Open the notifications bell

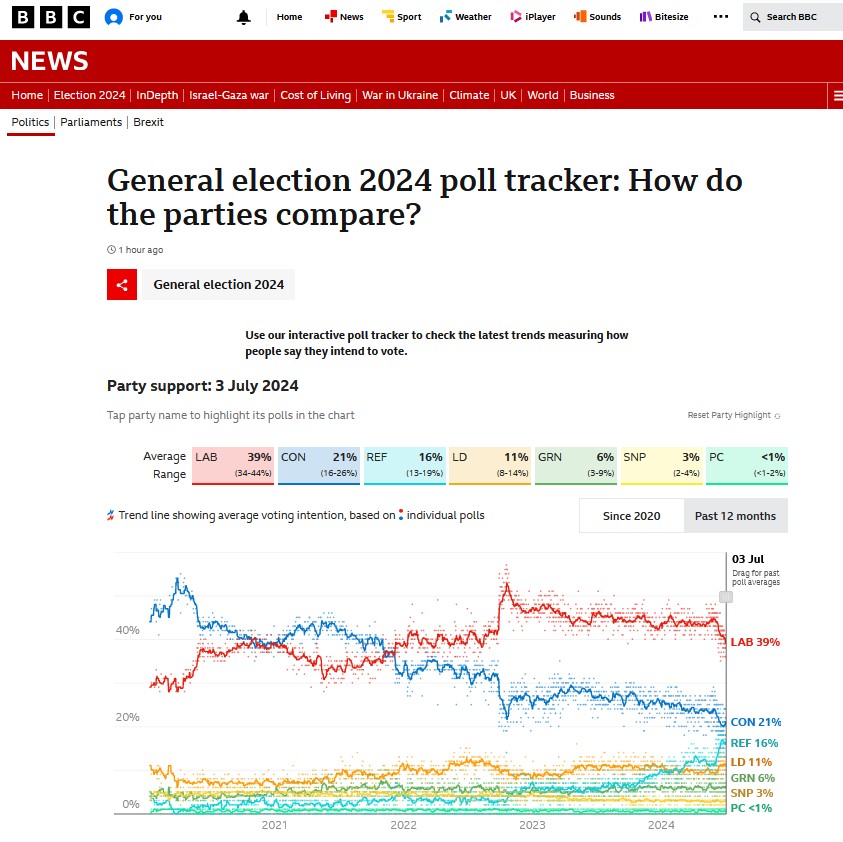pyautogui.click(x=244, y=17)
